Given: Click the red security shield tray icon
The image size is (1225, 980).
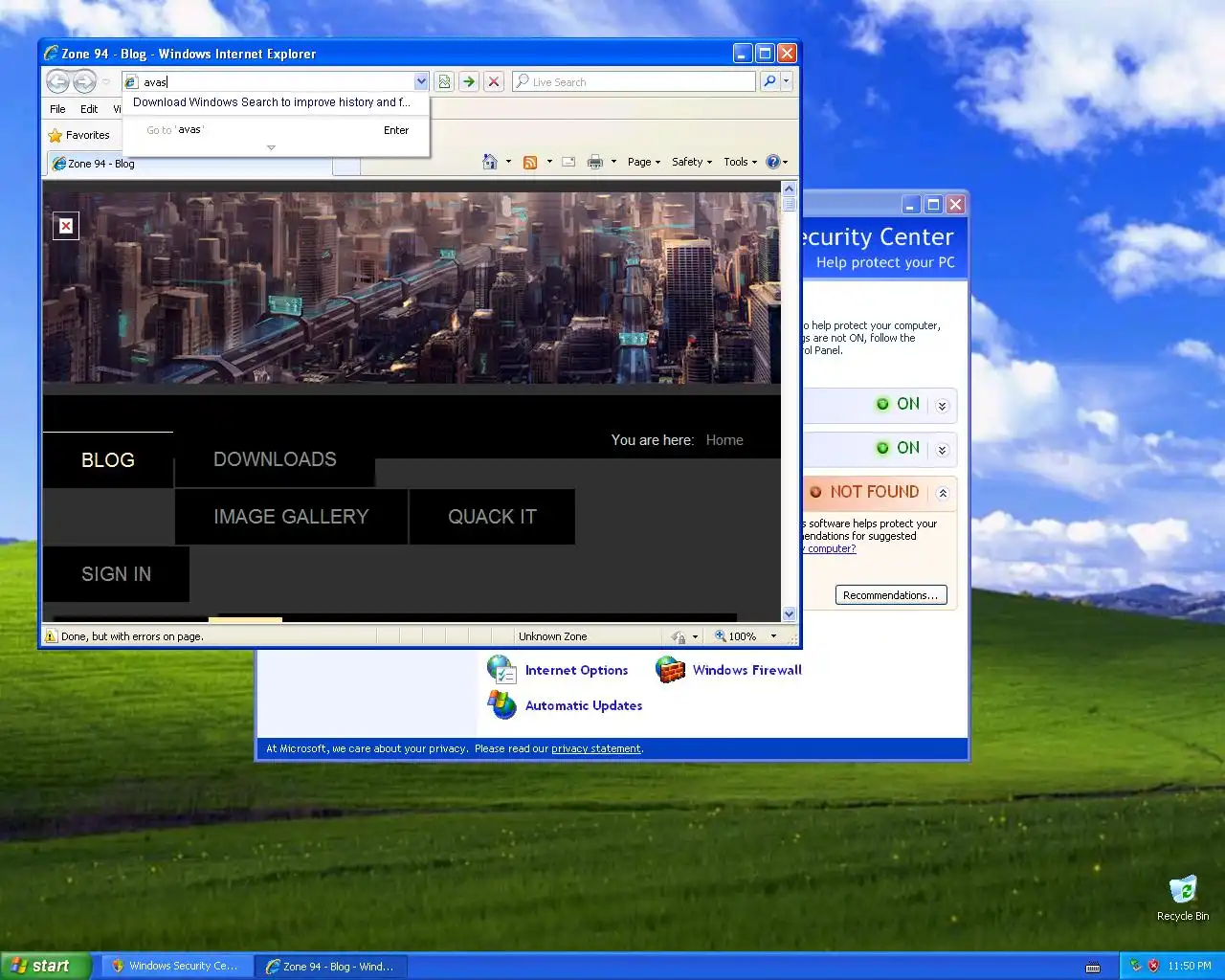Looking at the screenshot, I should click(x=1153, y=966).
